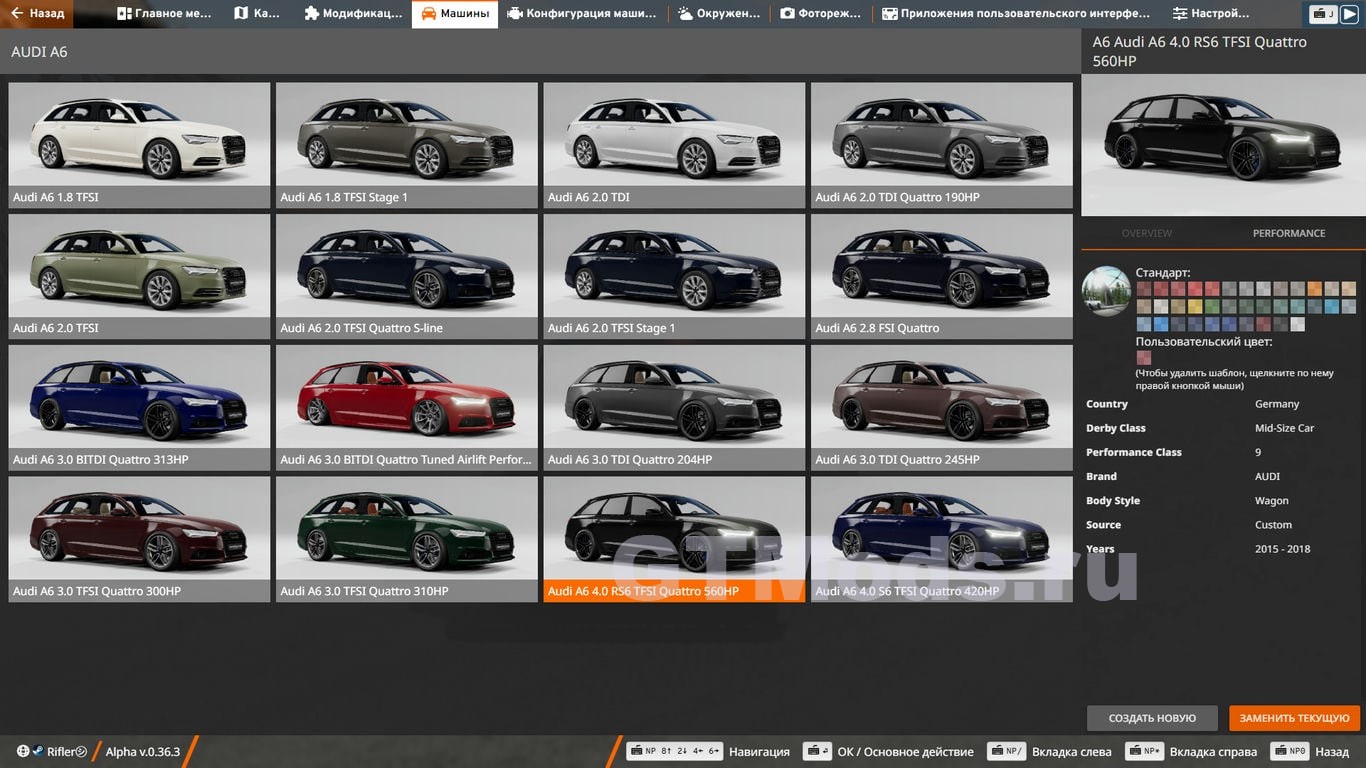Click the Назад back arrow button
1366x768 pixels.
pyautogui.click(x=38, y=14)
